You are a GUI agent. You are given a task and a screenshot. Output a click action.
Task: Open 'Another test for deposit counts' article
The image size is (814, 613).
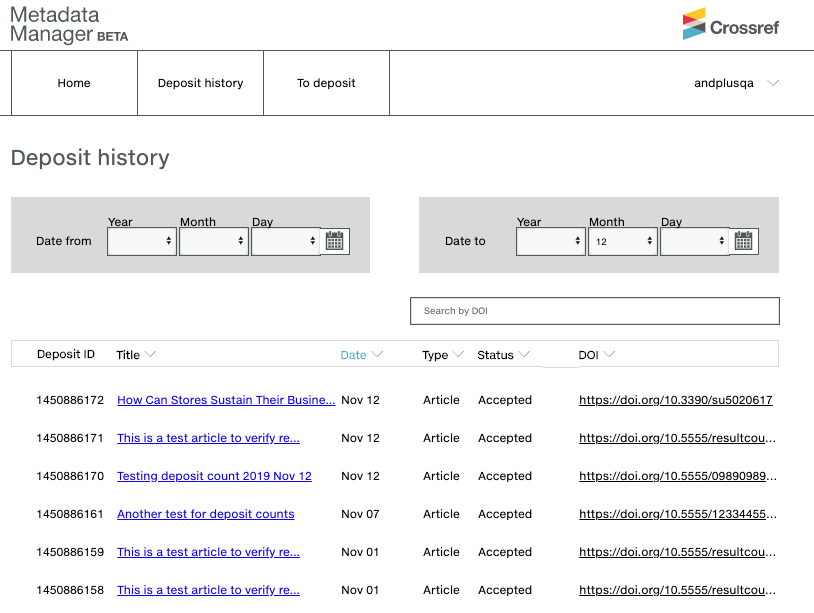pyautogui.click(x=205, y=514)
